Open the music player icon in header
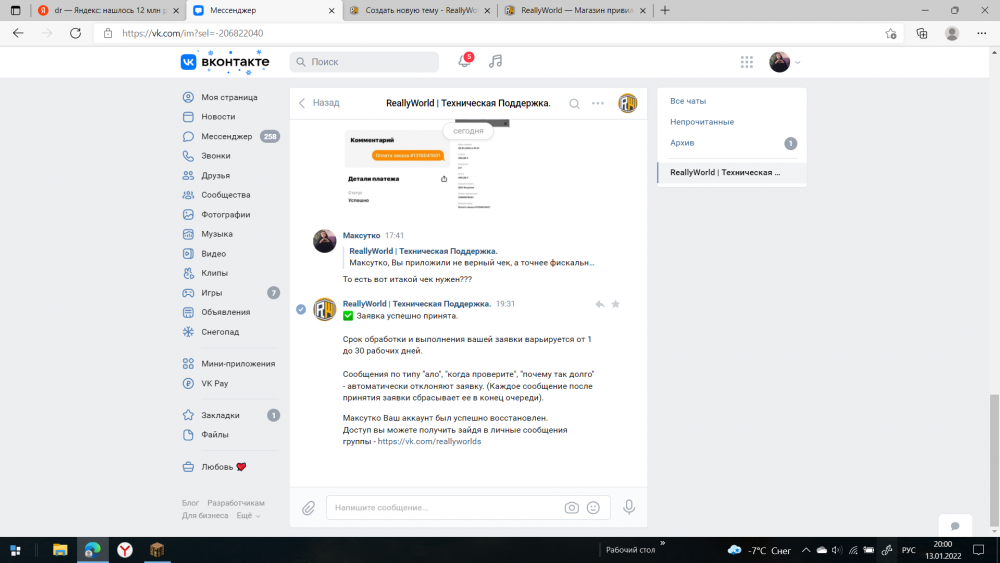The image size is (1000, 563). pyautogui.click(x=496, y=62)
